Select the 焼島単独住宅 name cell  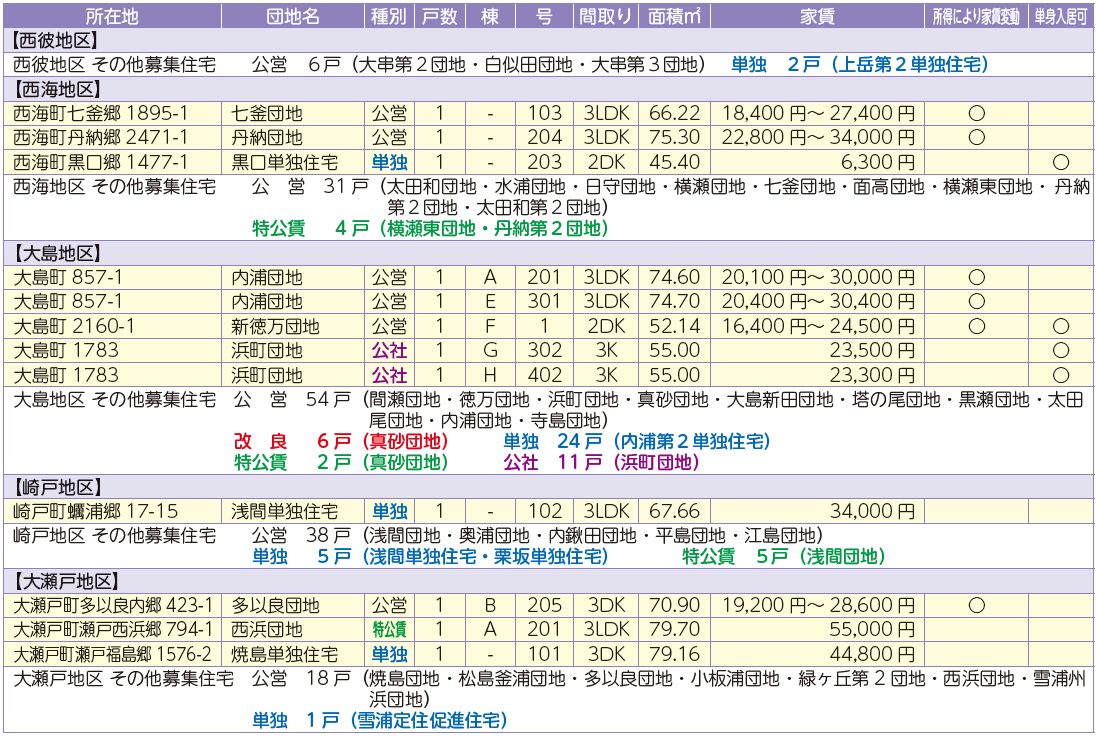click(285, 654)
